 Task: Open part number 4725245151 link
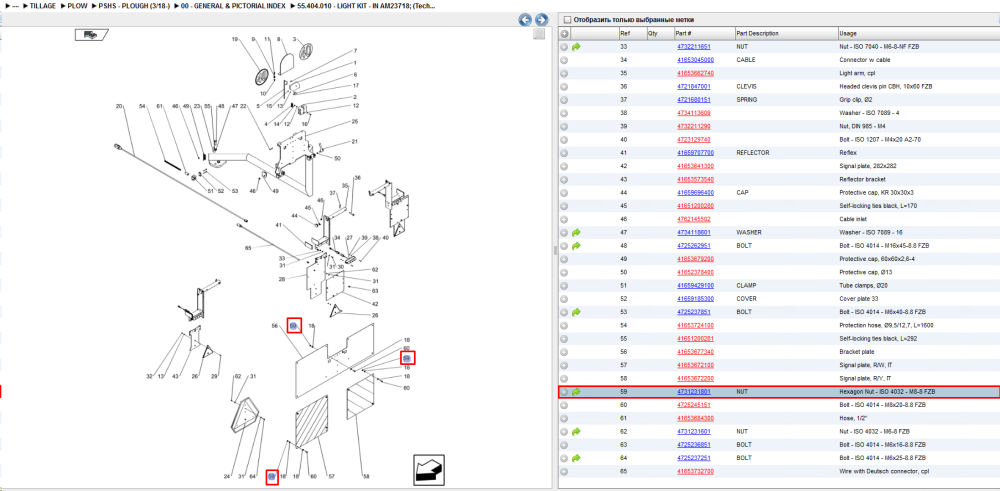click(x=693, y=405)
